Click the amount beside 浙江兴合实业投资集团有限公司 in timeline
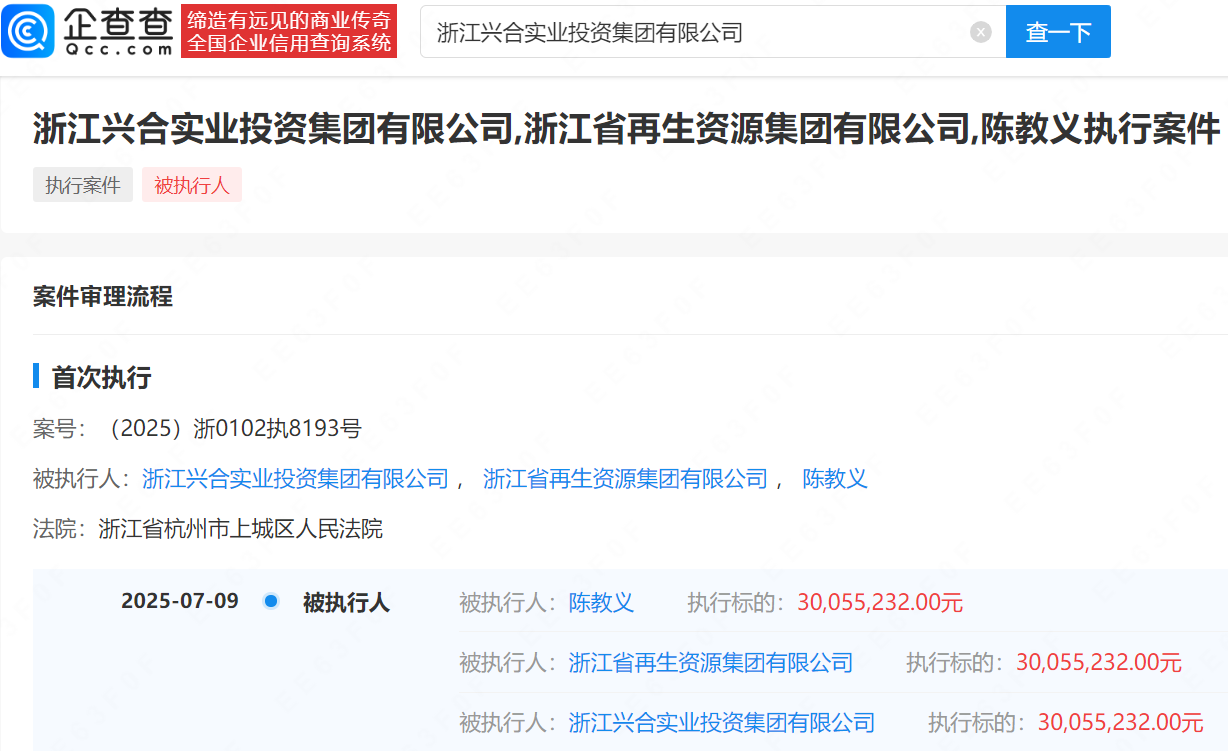This screenshot has height=751, width=1228. 1121,722
